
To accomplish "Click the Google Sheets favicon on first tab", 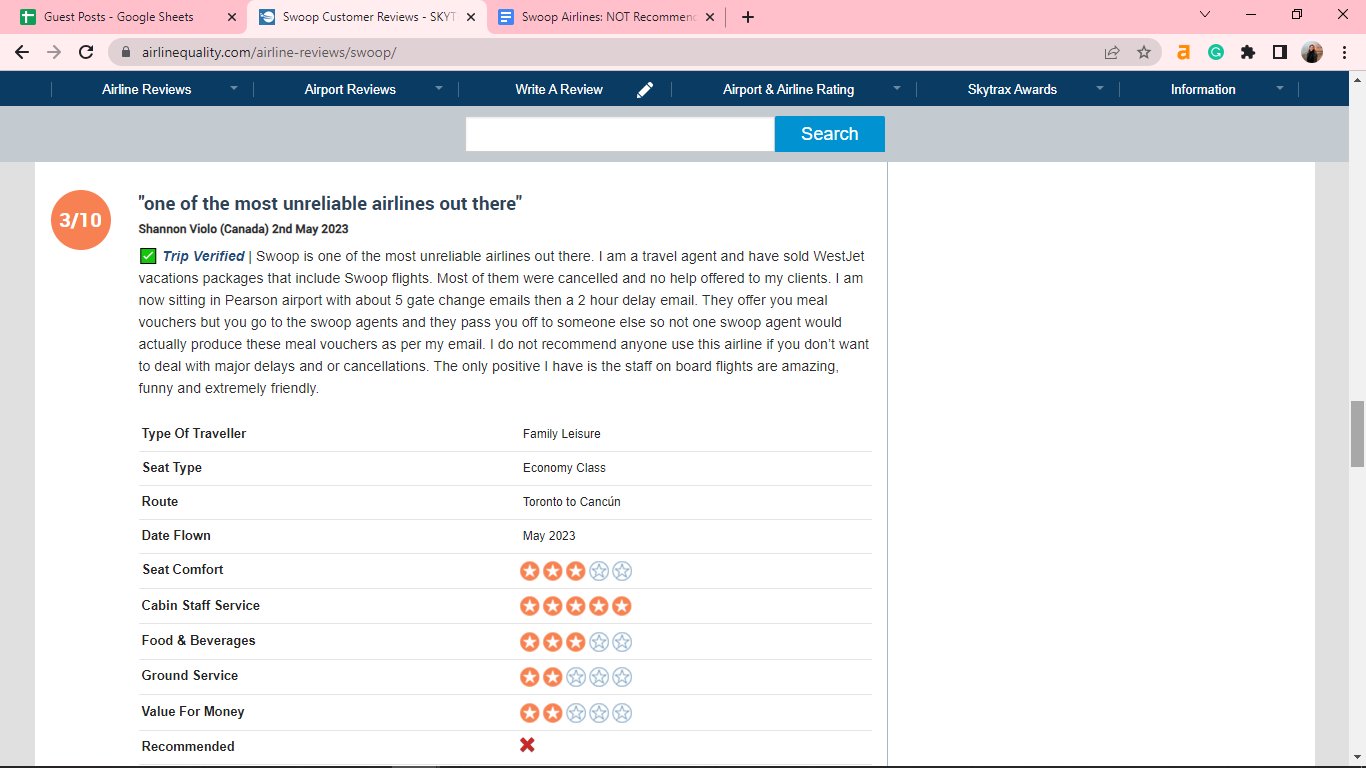I will (x=28, y=17).
